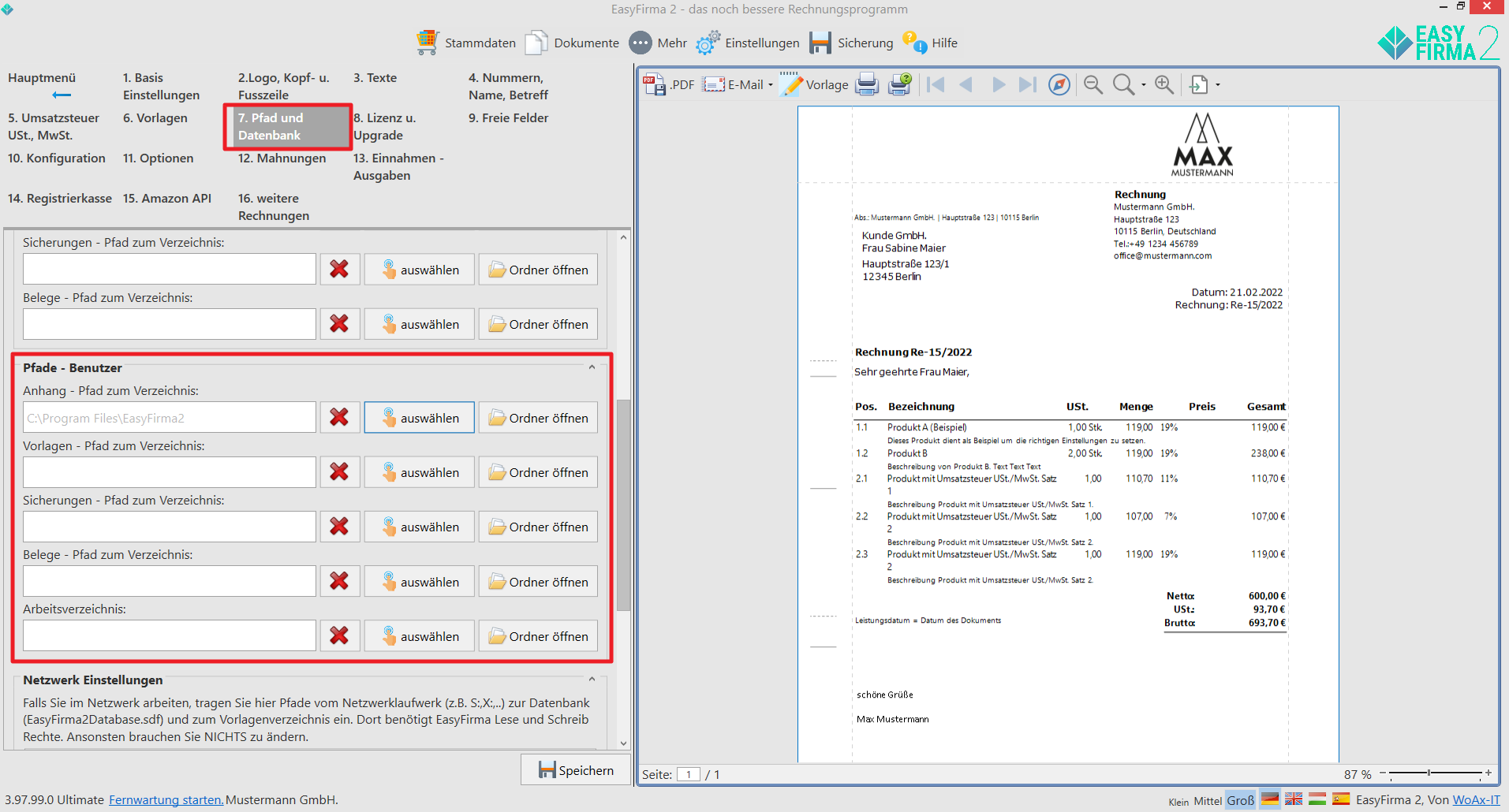Click the printer icon in preview toolbar
This screenshot has height=812, width=1509.
[x=867, y=84]
